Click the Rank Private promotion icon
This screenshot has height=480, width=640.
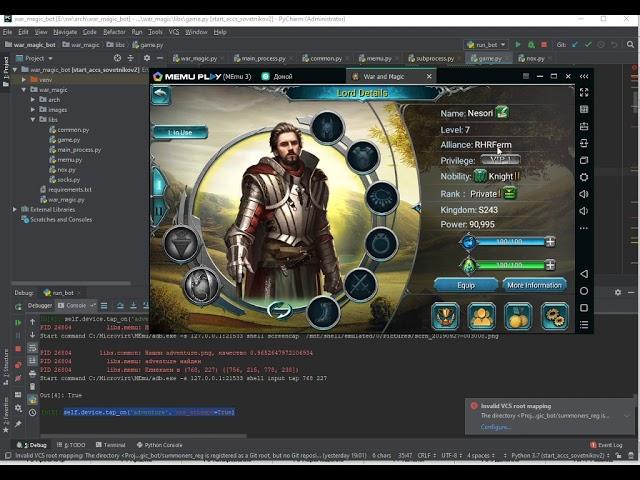click(510, 193)
